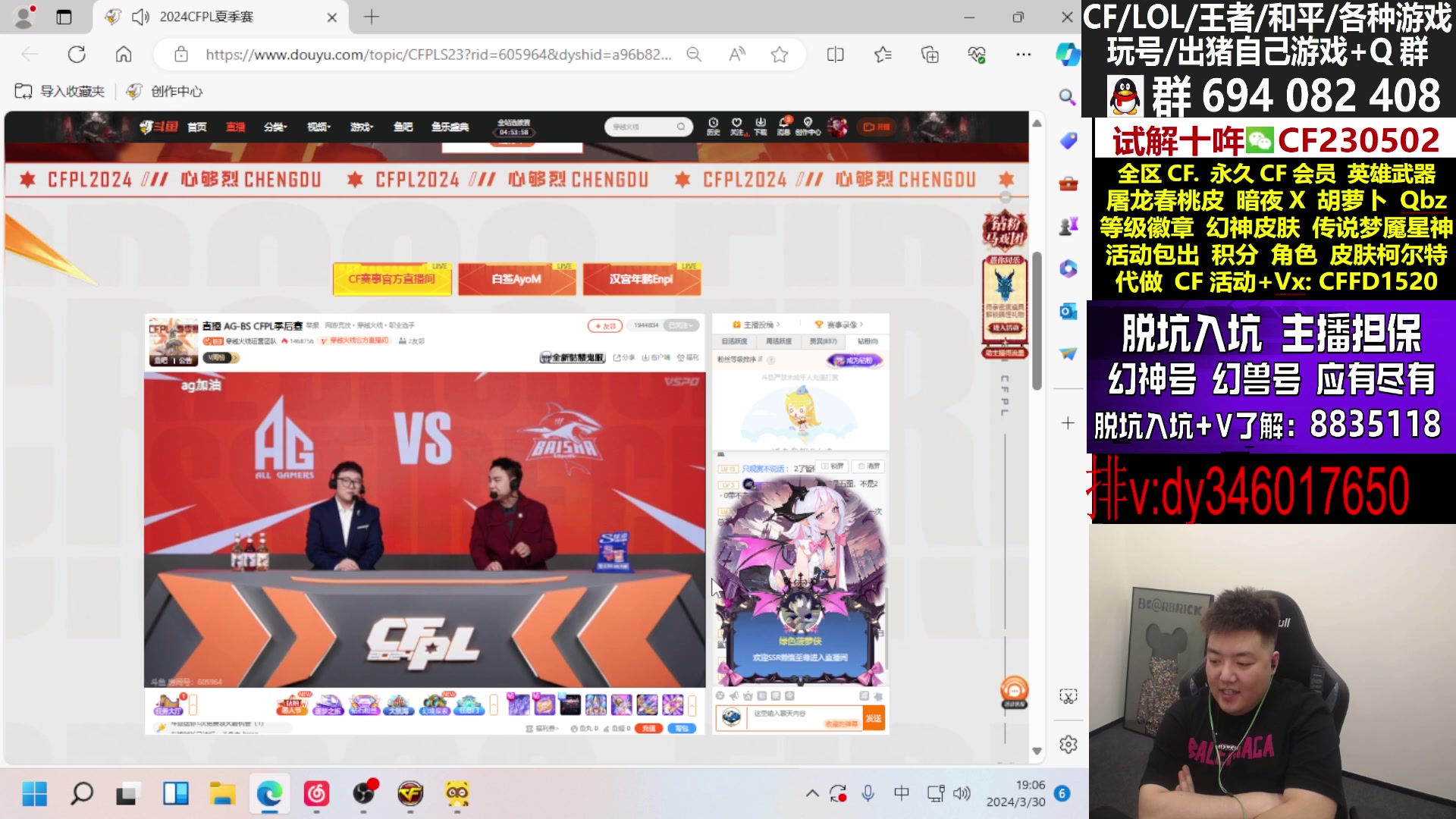Viewport: 1456px width, 819px height.
Task: Open 主播投稿 link in chat panel
Action: click(756, 325)
